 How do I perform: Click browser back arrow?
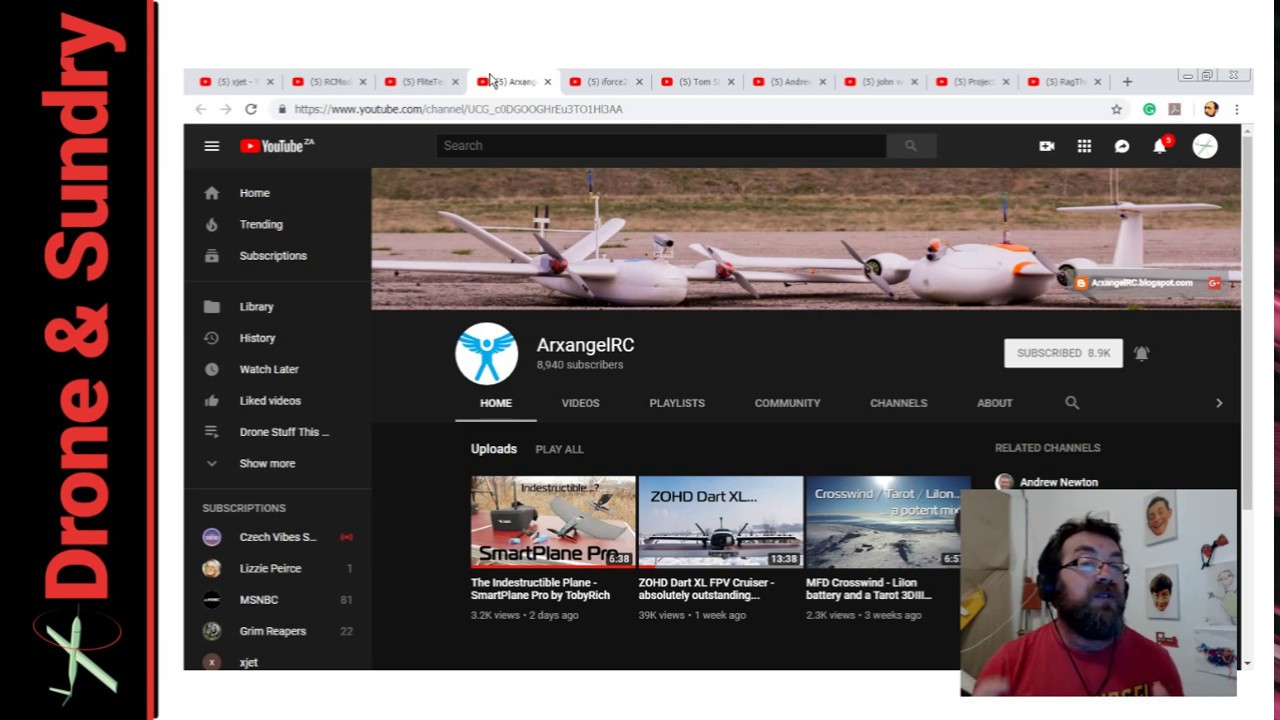click(x=201, y=109)
